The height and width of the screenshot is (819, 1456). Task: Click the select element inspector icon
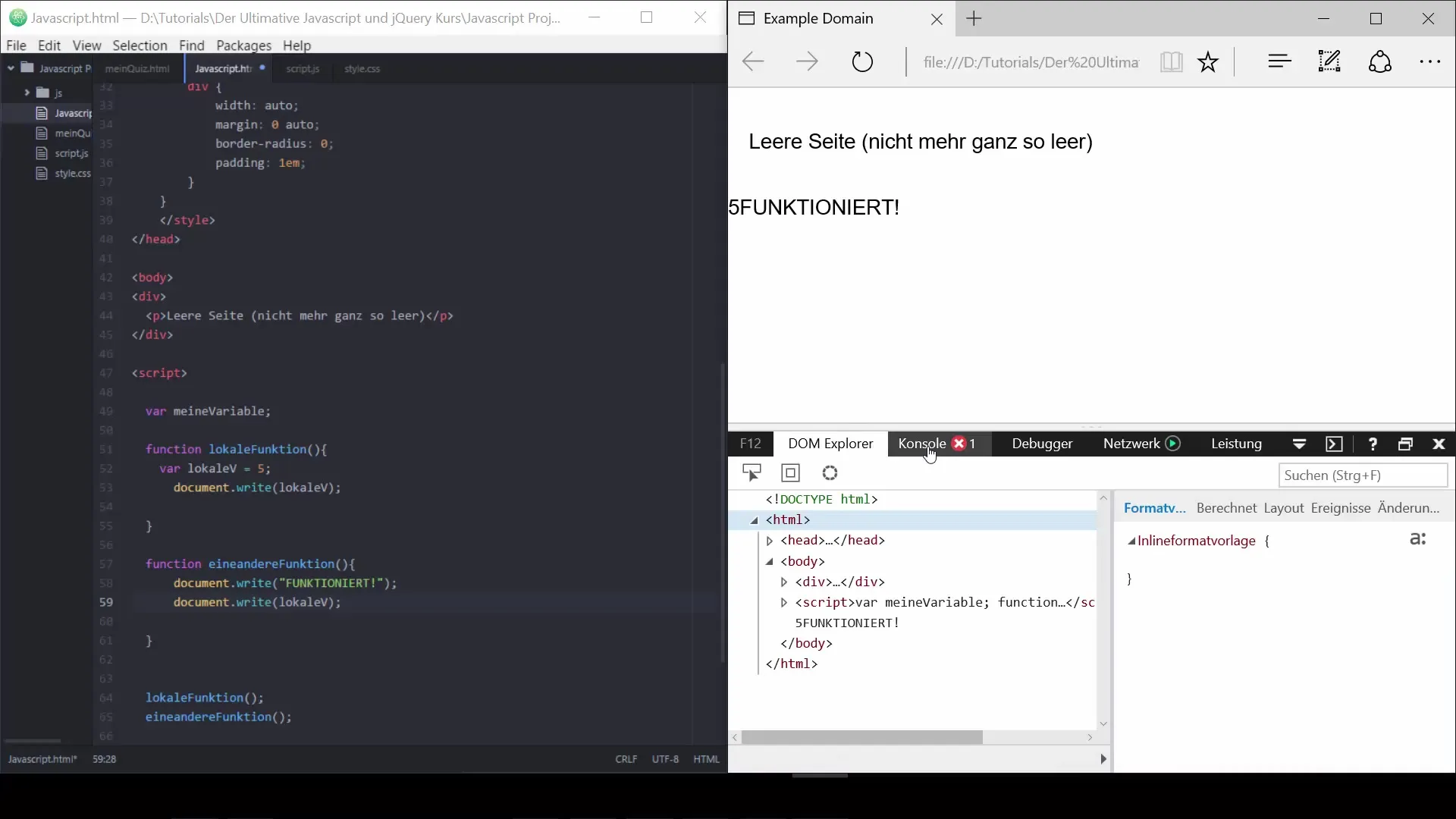tap(752, 473)
